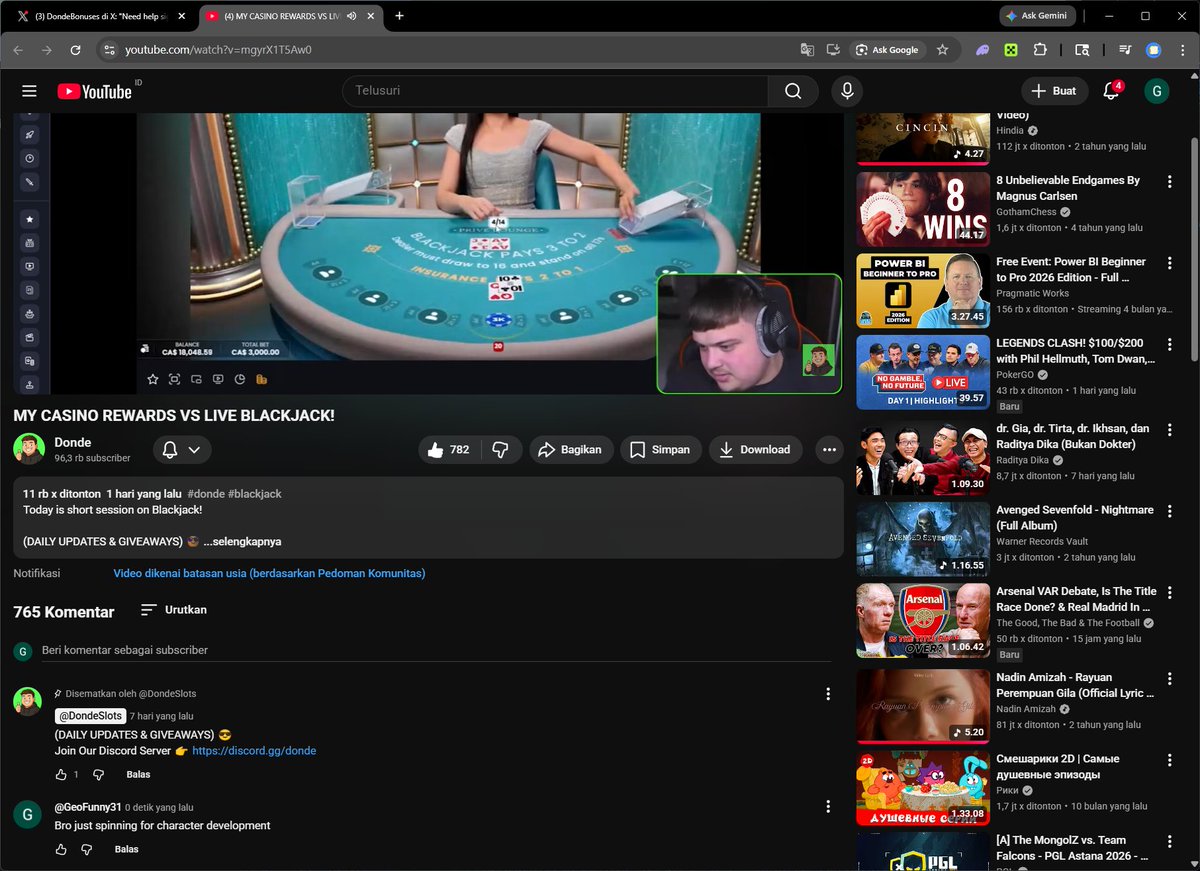Focus the add comment field
Image resolution: width=1200 pixels, height=871 pixels.
(x=436, y=651)
